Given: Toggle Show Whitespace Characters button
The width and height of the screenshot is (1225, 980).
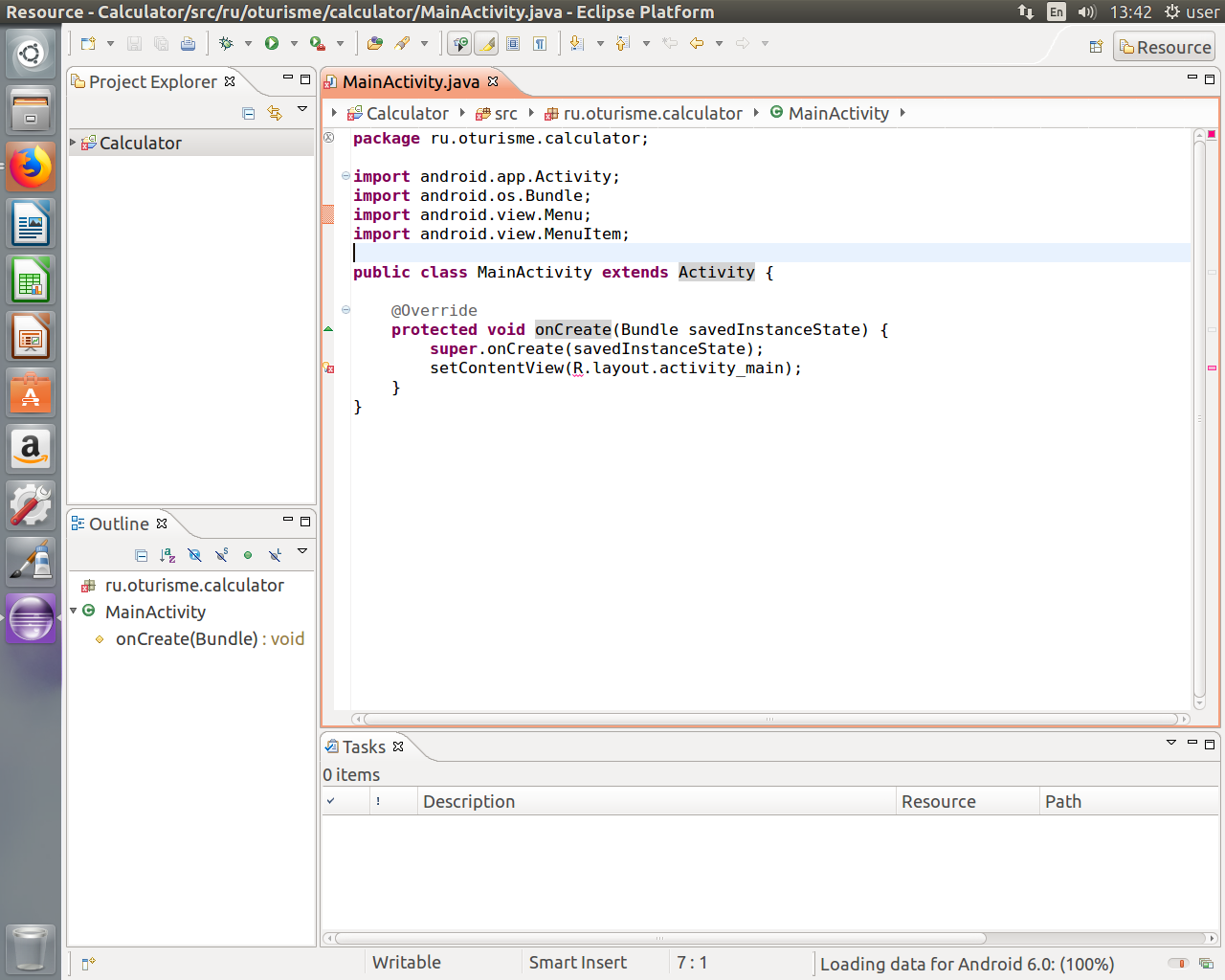Looking at the screenshot, I should tap(540, 43).
